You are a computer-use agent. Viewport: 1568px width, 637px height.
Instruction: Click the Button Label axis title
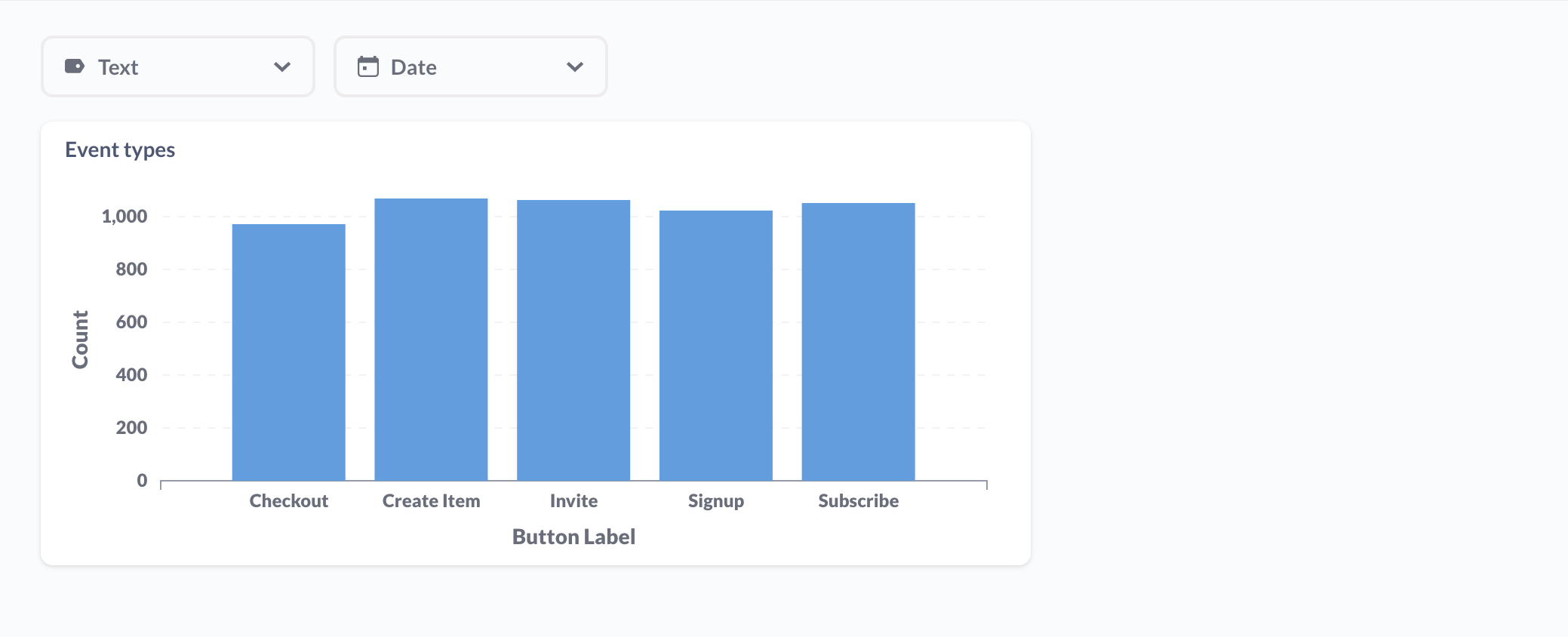573,537
